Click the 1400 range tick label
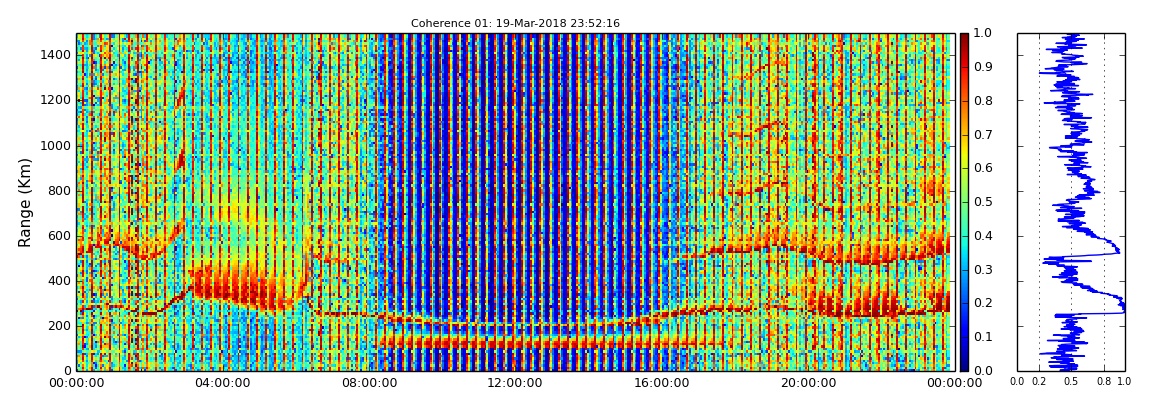The width and height of the screenshot is (1150, 407). click(x=55, y=55)
